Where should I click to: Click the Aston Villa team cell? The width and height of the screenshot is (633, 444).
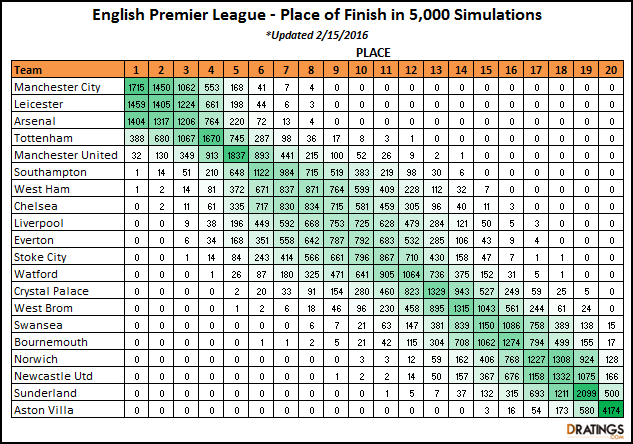click(43, 409)
